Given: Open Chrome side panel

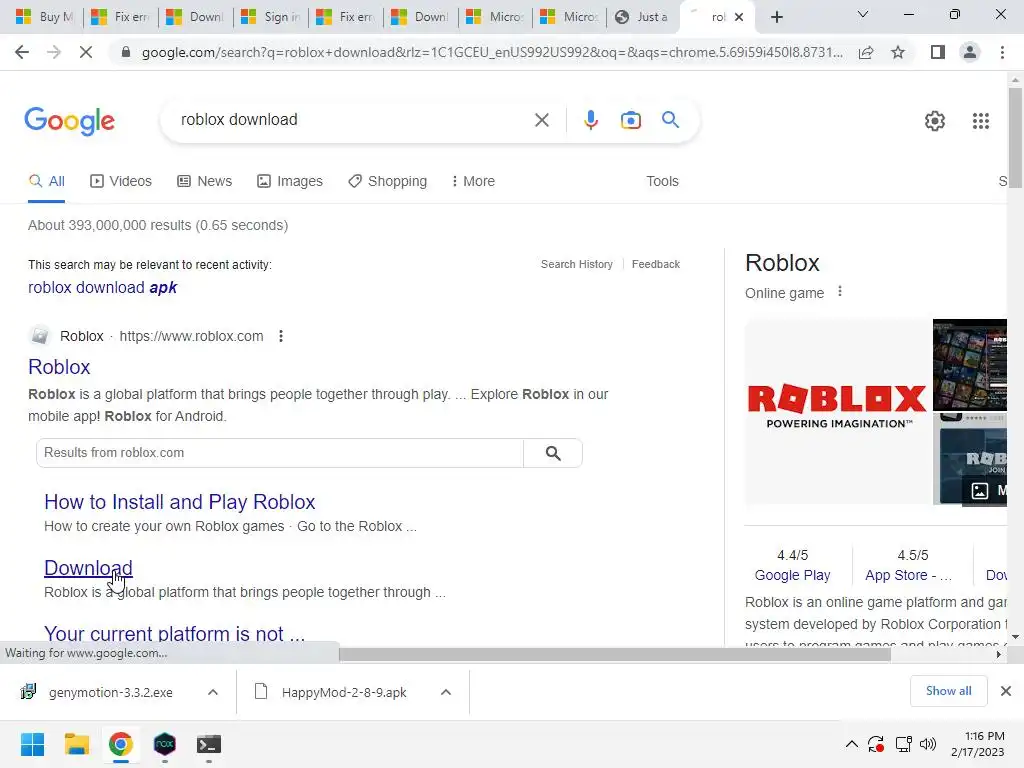Looking at the screenshot, I should pos(938,52).
